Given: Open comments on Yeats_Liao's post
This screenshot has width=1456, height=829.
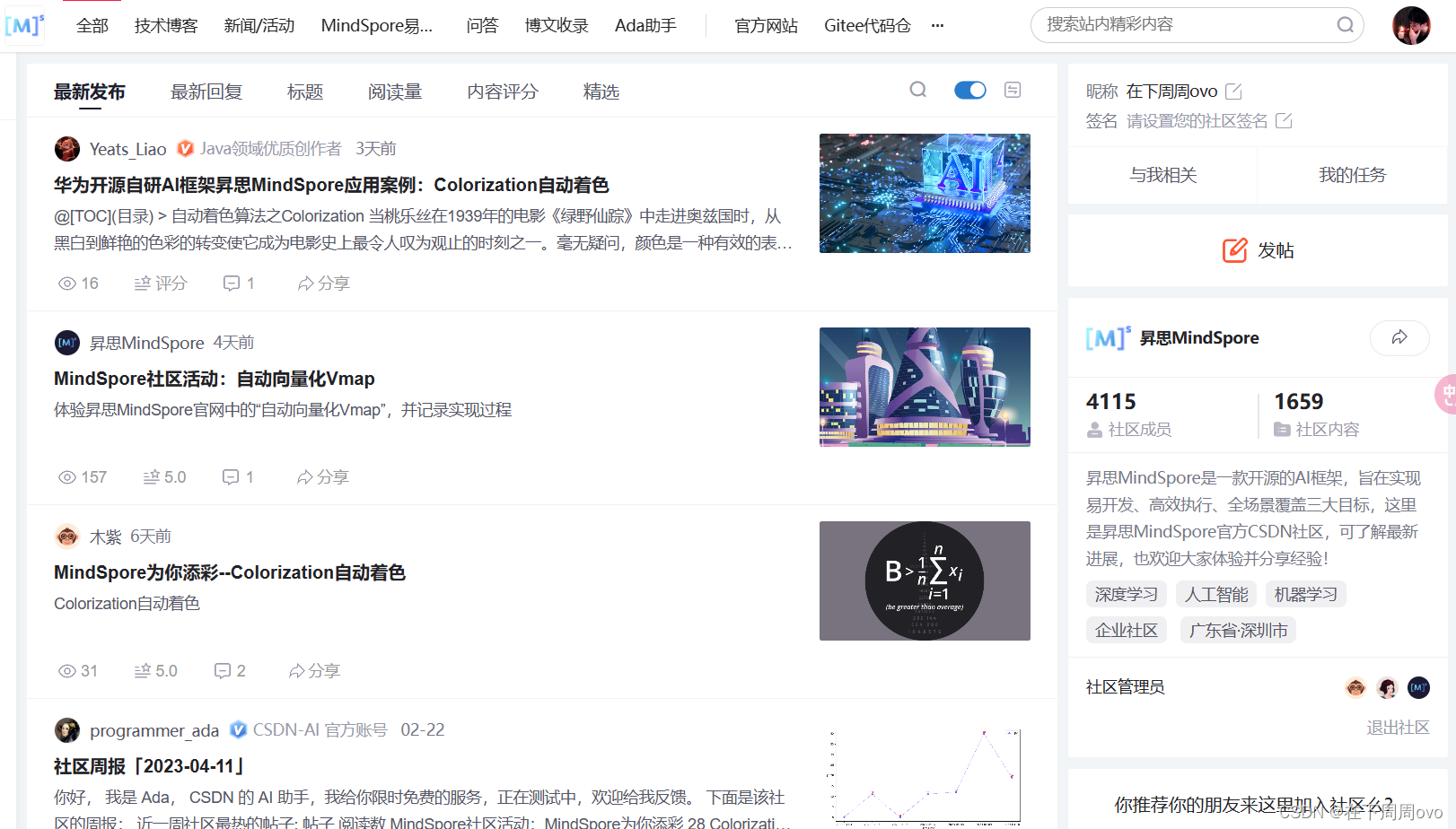Looking at the screenshot, I should point(239,284).
